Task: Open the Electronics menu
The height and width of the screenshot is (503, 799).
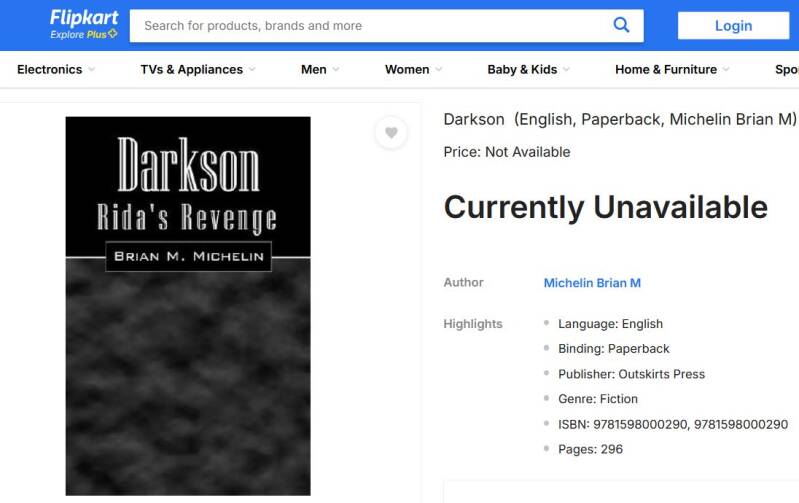Action: coord(49,69)
